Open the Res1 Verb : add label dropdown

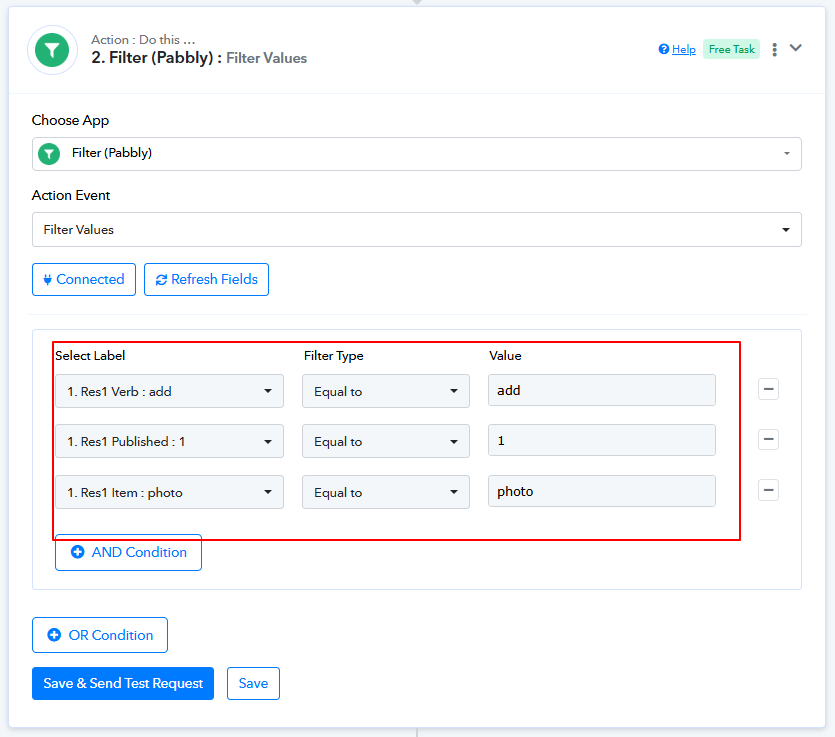[169, 391]
